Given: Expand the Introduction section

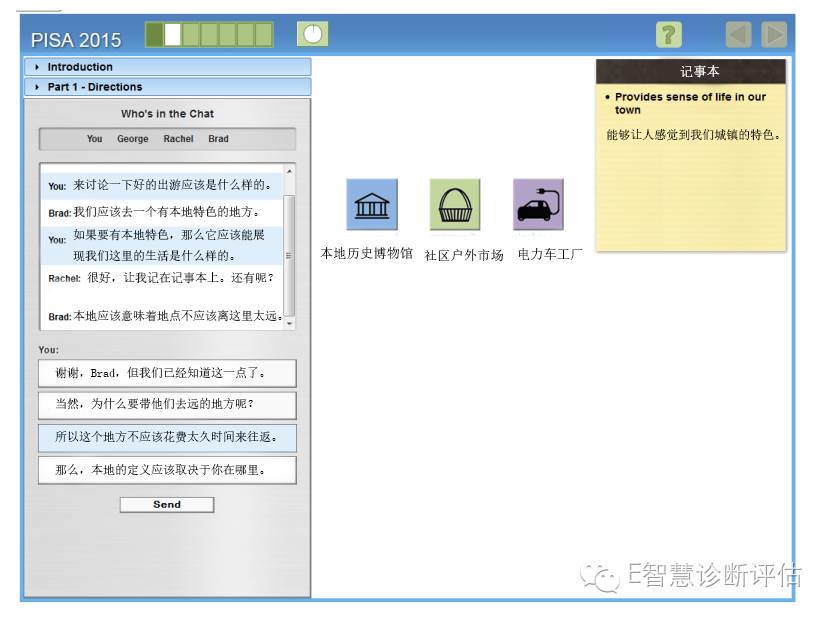Looking at the screenshot, I should coord(167,67).
